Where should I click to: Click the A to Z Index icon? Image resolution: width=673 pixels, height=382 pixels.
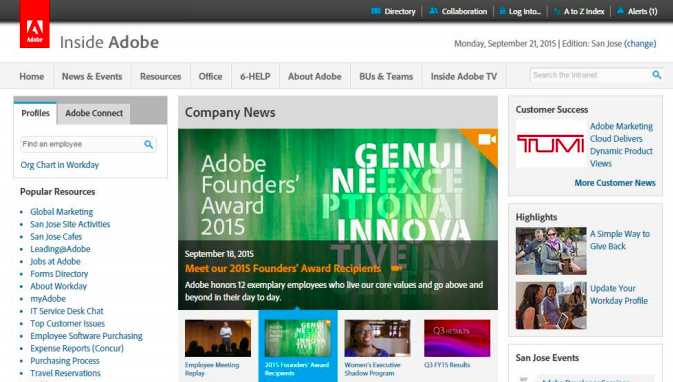tap(557, 11)
